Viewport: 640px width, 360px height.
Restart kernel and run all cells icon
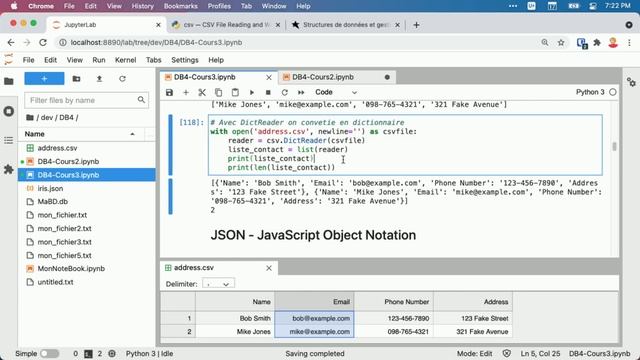pos(301,93)
